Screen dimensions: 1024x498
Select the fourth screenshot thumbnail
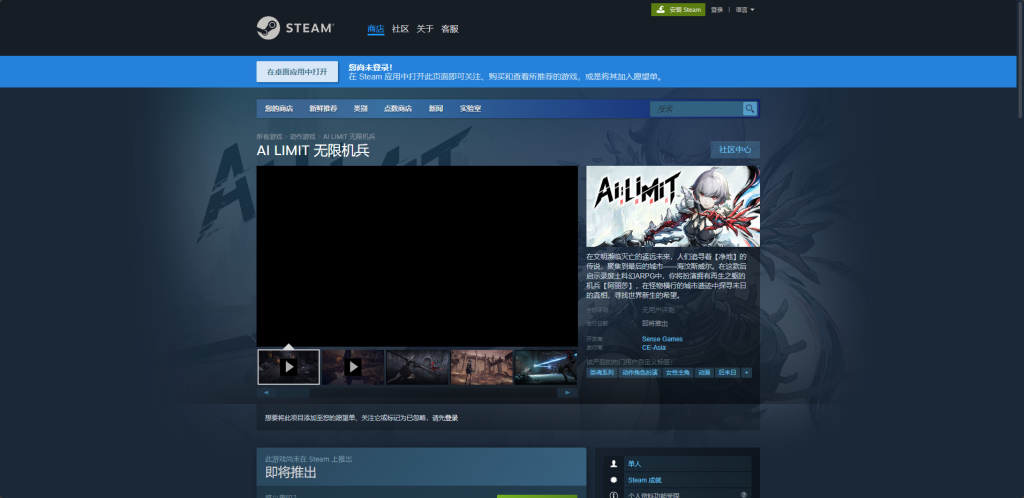pyautogui.click(x=481, y=367)
